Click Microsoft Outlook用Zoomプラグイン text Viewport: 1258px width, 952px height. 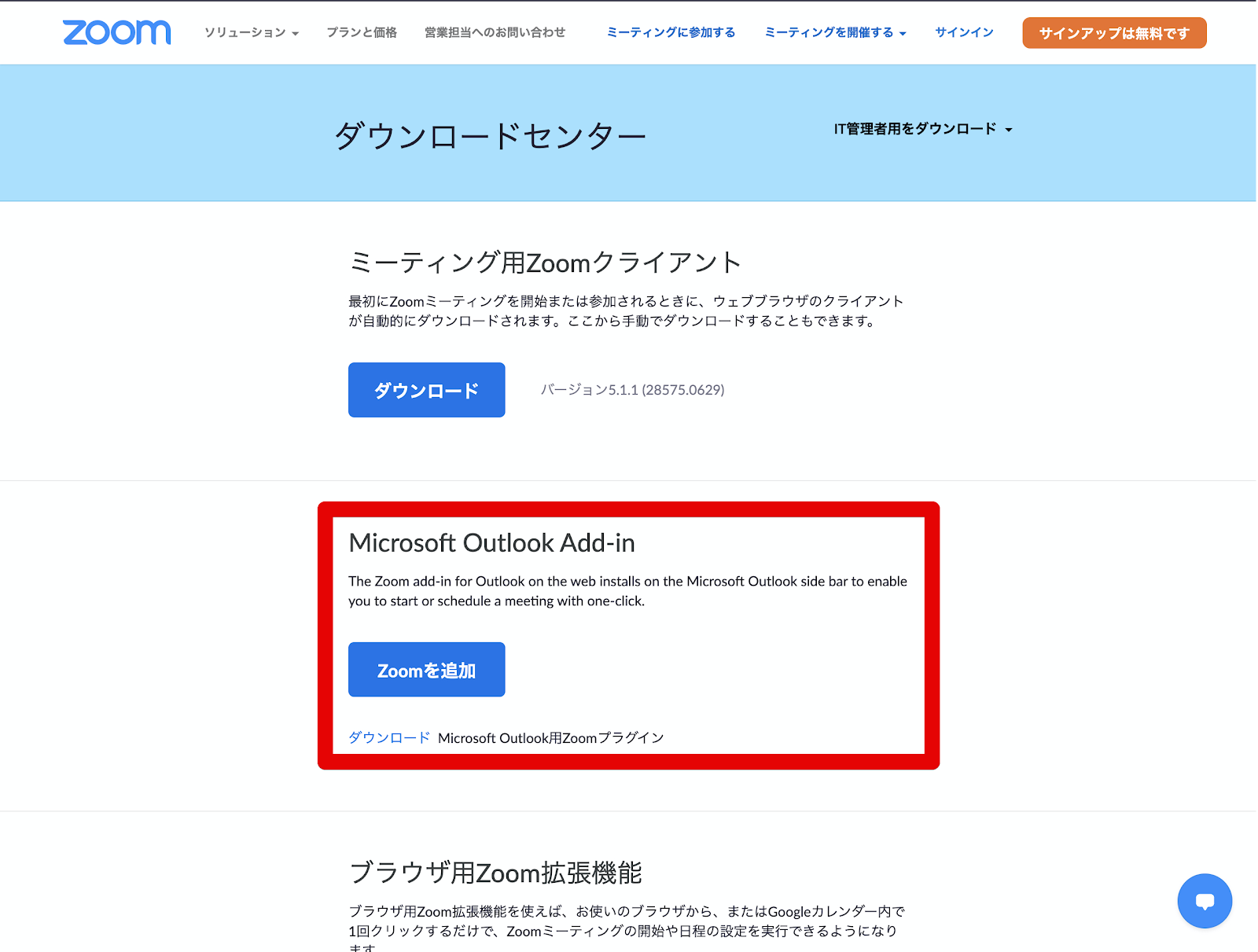pos(551,737)
